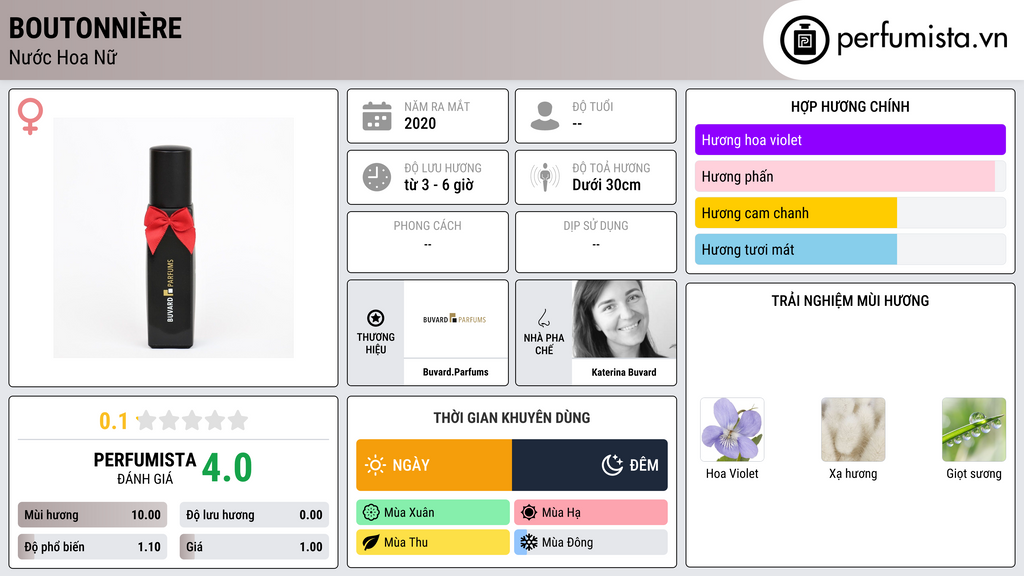Screen dimensions: 1024x576
Task: Open the Giọt sương note image
Action: tap(974, 430)
